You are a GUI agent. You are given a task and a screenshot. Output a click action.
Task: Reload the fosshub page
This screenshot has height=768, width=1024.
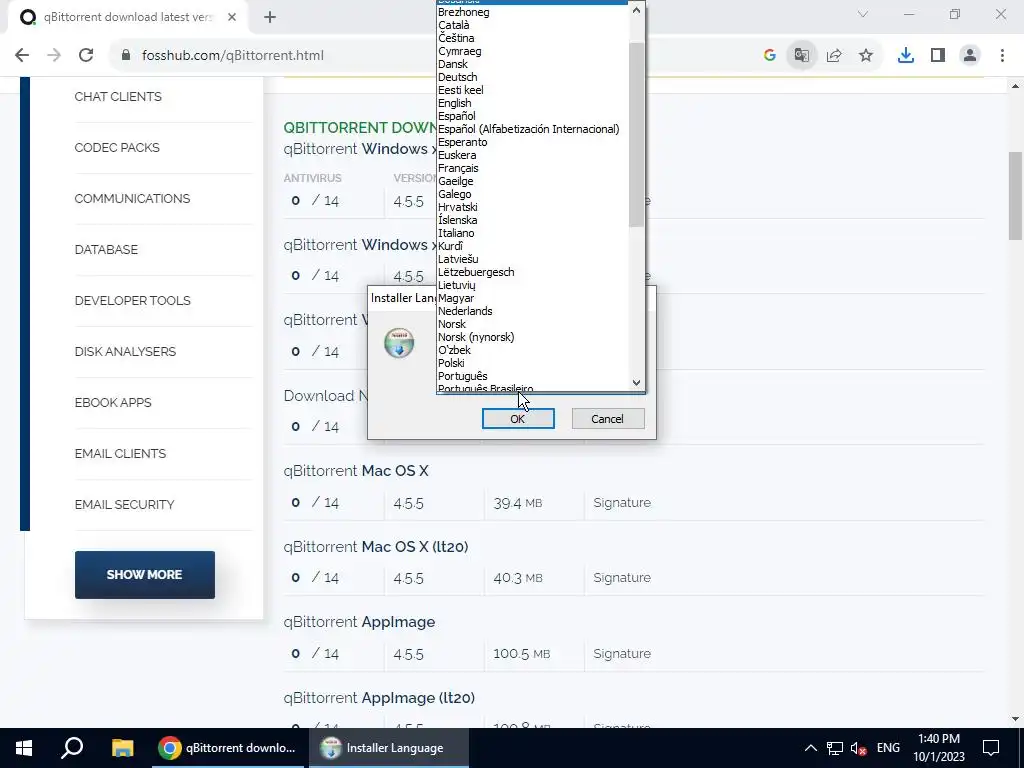86,56
